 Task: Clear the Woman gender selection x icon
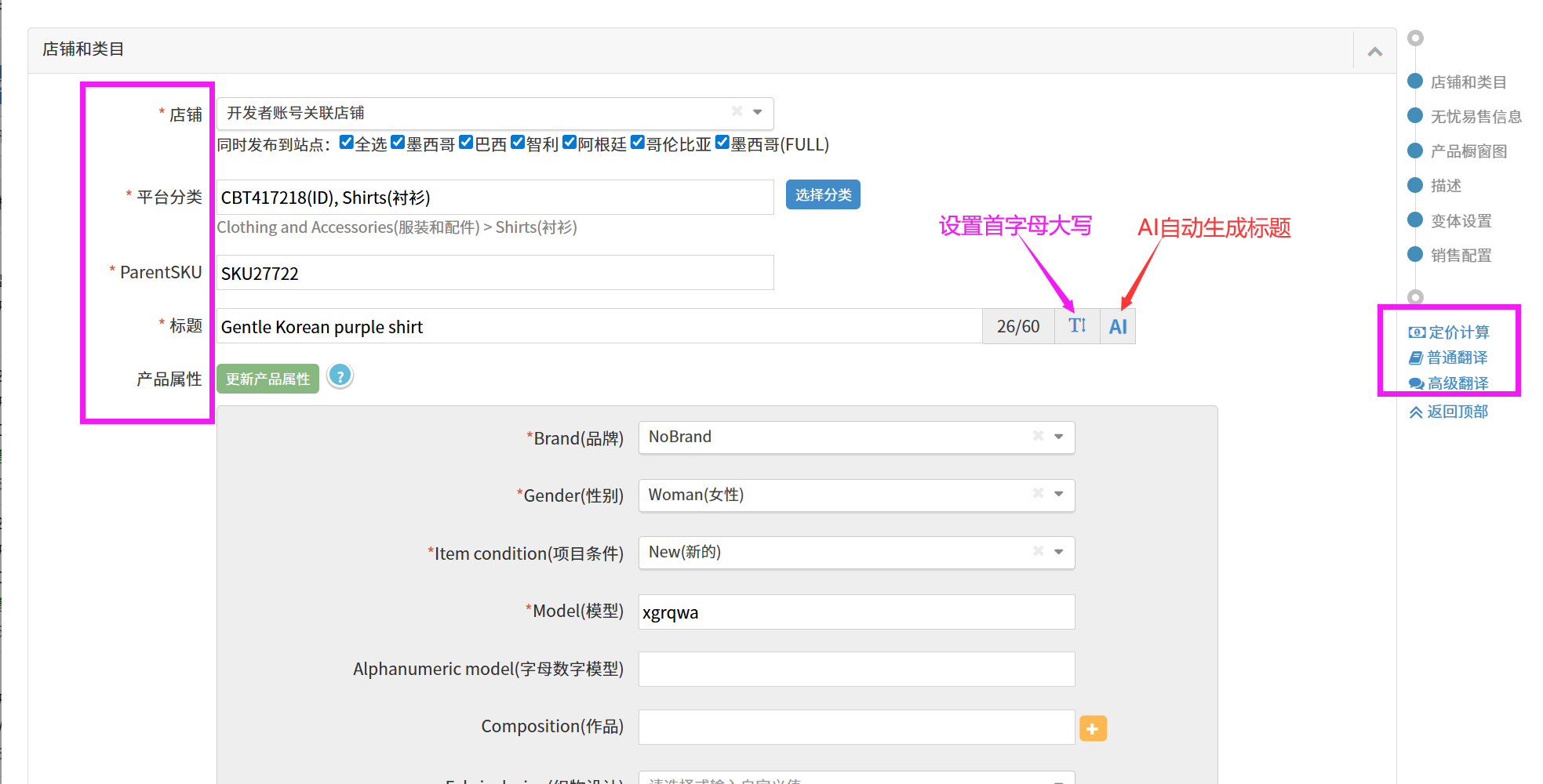point(1038,493)
